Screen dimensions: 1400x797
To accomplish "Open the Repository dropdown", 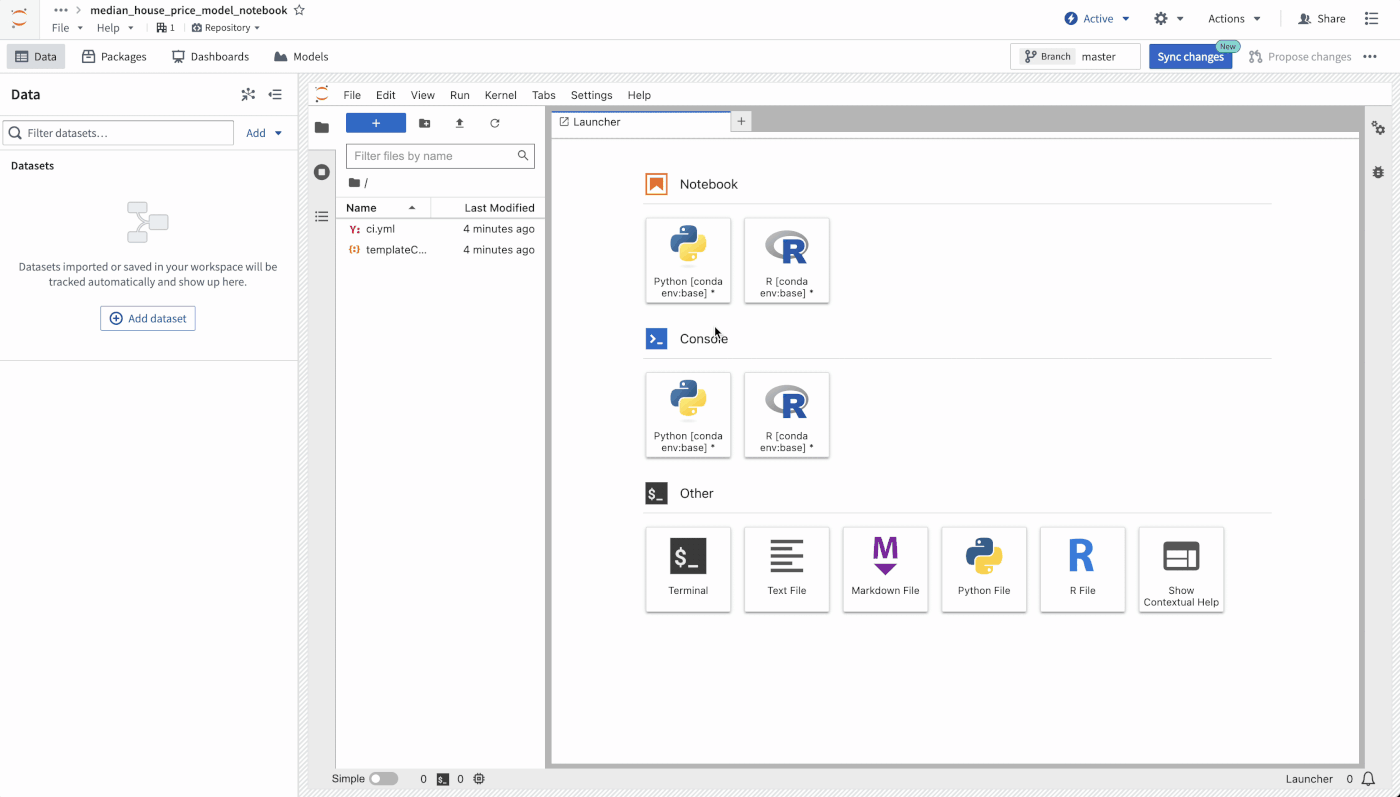I will tap(226, 28).
